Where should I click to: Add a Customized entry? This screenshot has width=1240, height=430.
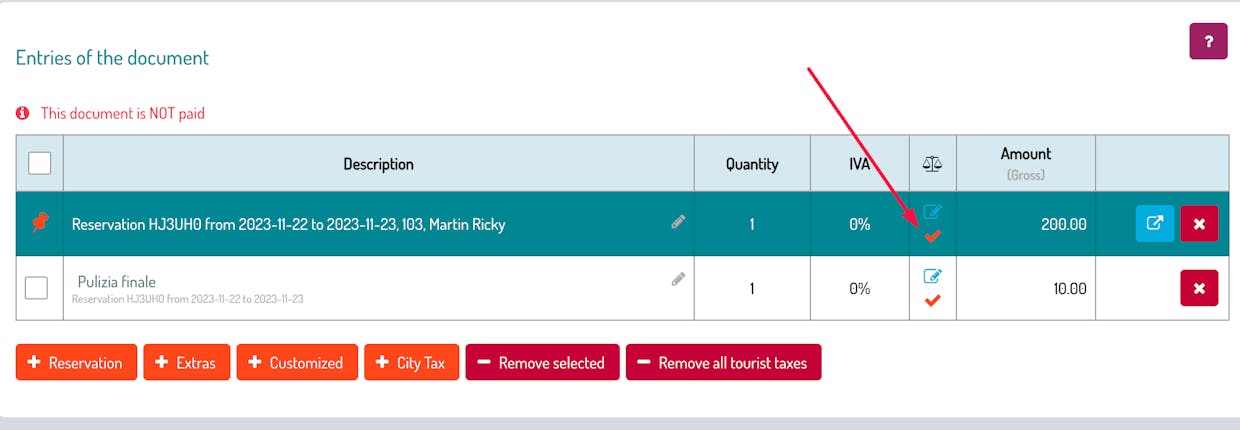pyautogui.click(x=297, y=363)
